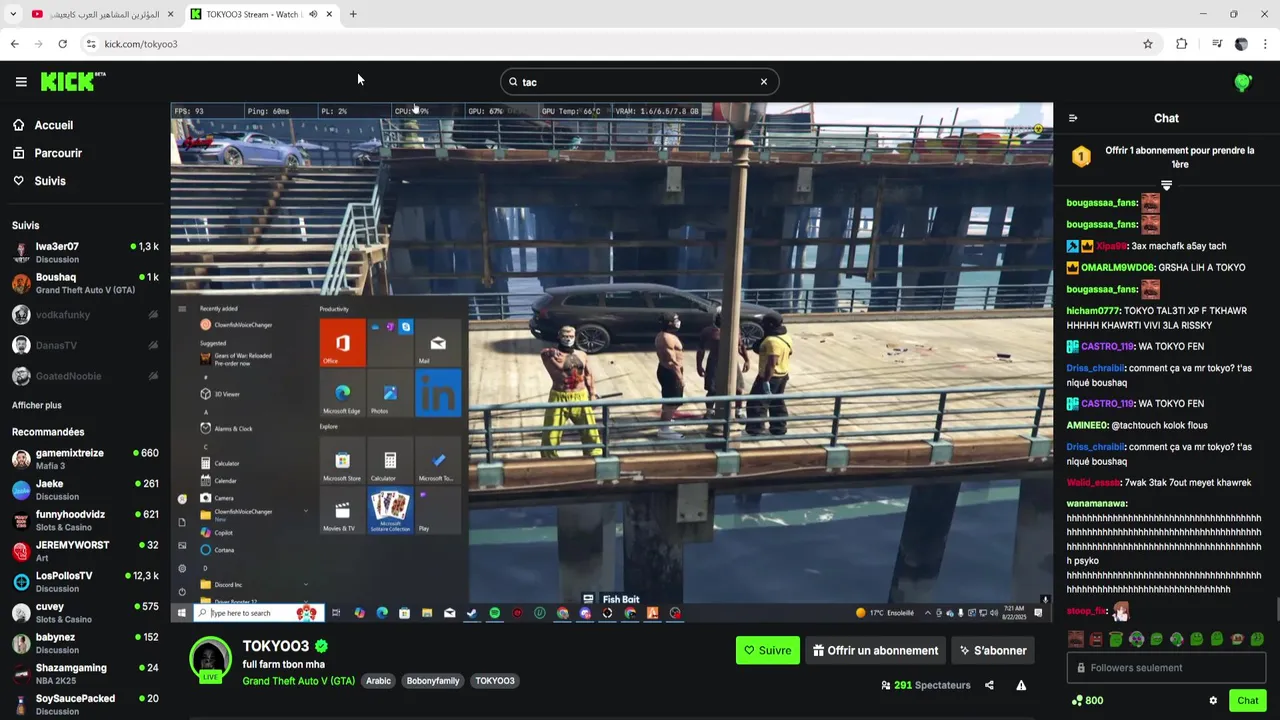This screenshot has width=1280, height=720.
Task: Open Grand Theft Auto V category link
Action: [298, 681]
